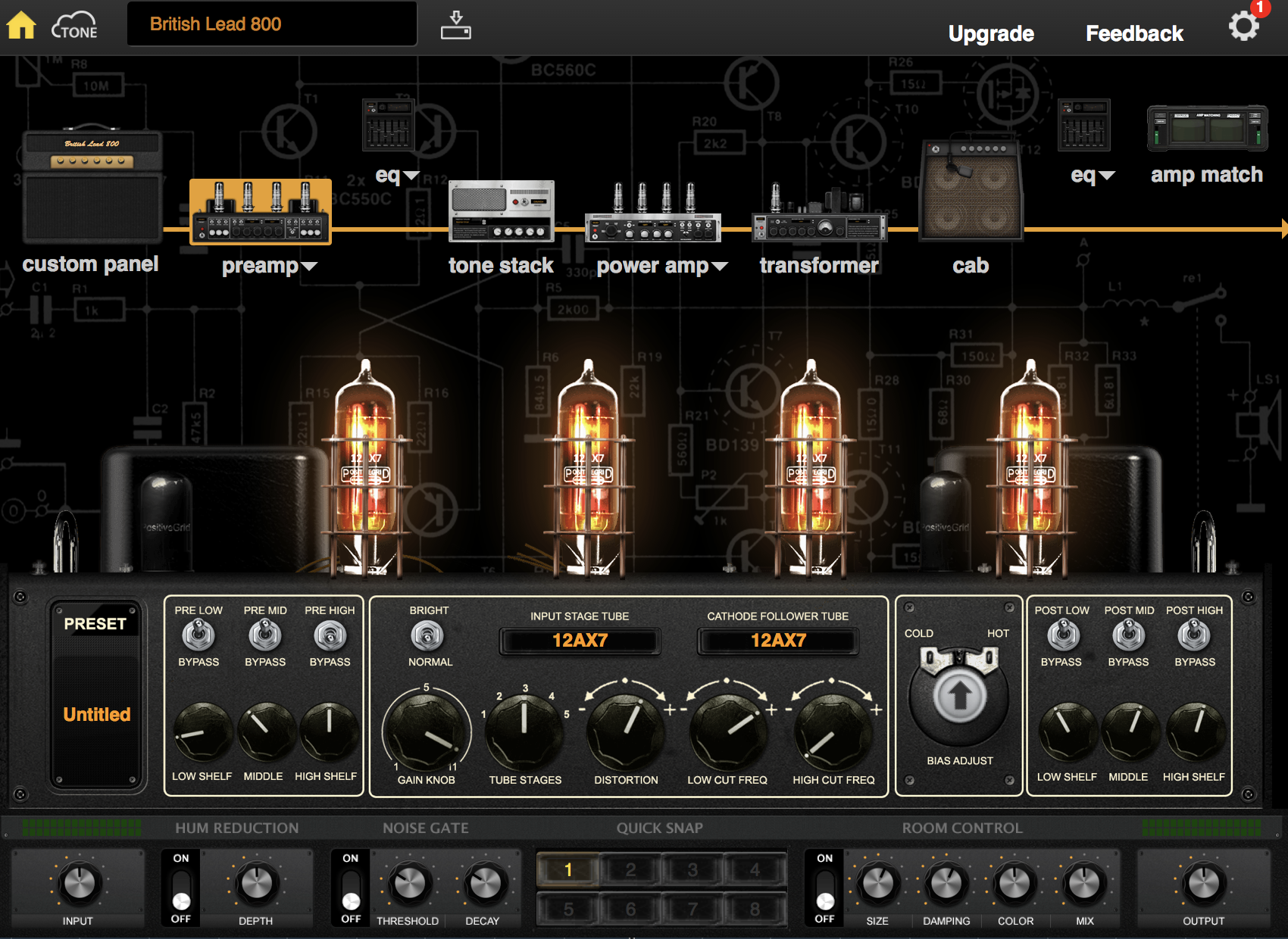Click the noise gate THRESHOLD knob
Viewport: 1288px width, 939px height.
click(x=410, y=883)
